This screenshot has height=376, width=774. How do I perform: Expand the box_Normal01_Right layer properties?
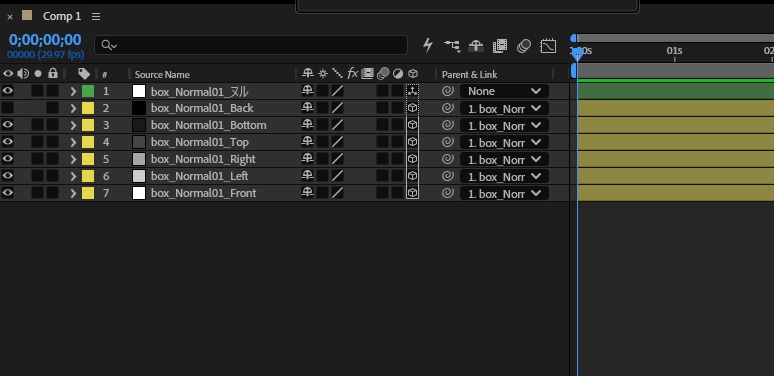73,159
